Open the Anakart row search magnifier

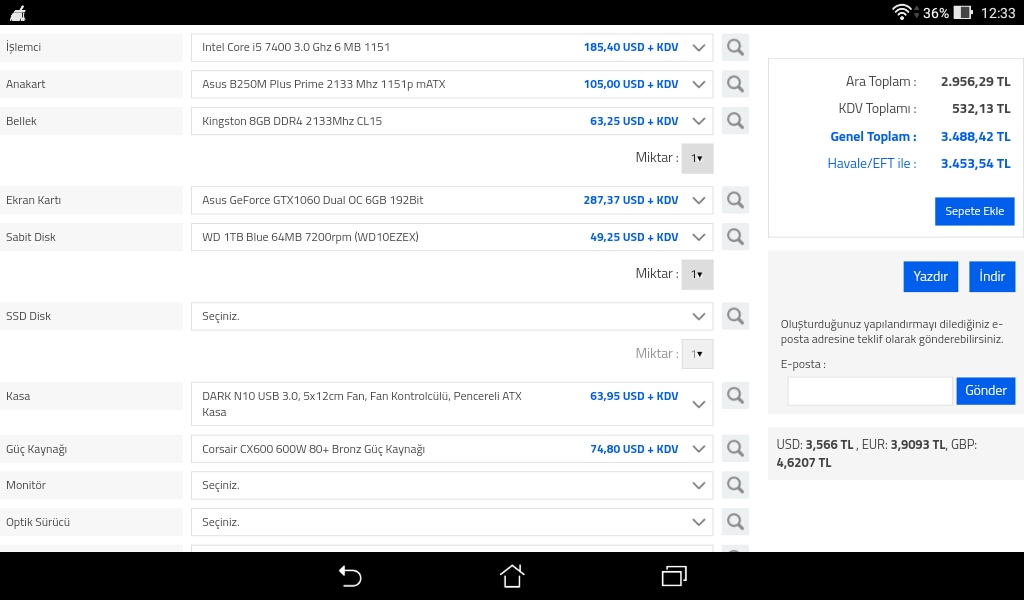click(x=735, y=84)
